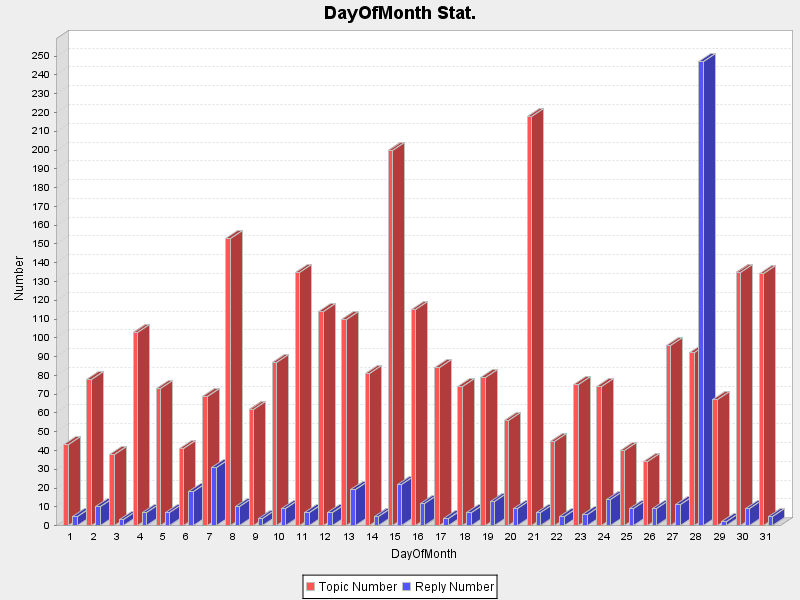The image size is (800, 600).
Task: Click the blue Reply Number legend swatch
Action: [406, 587]
